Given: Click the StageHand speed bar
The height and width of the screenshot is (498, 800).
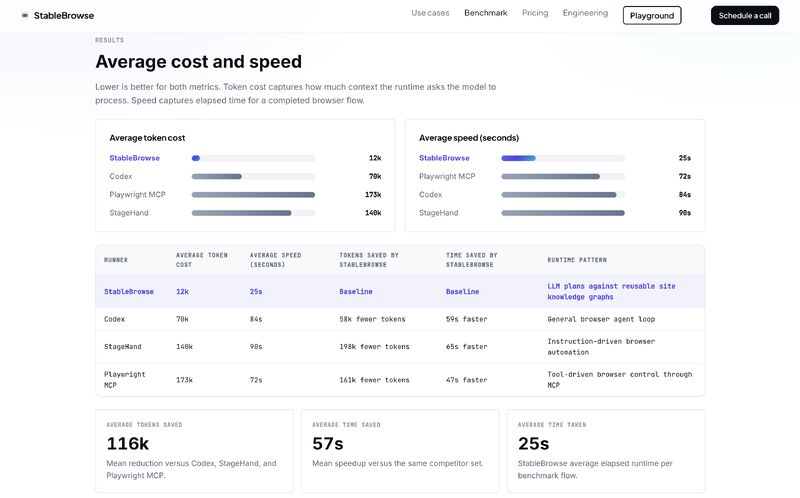Looking at the screenshot, I should 563,213.
